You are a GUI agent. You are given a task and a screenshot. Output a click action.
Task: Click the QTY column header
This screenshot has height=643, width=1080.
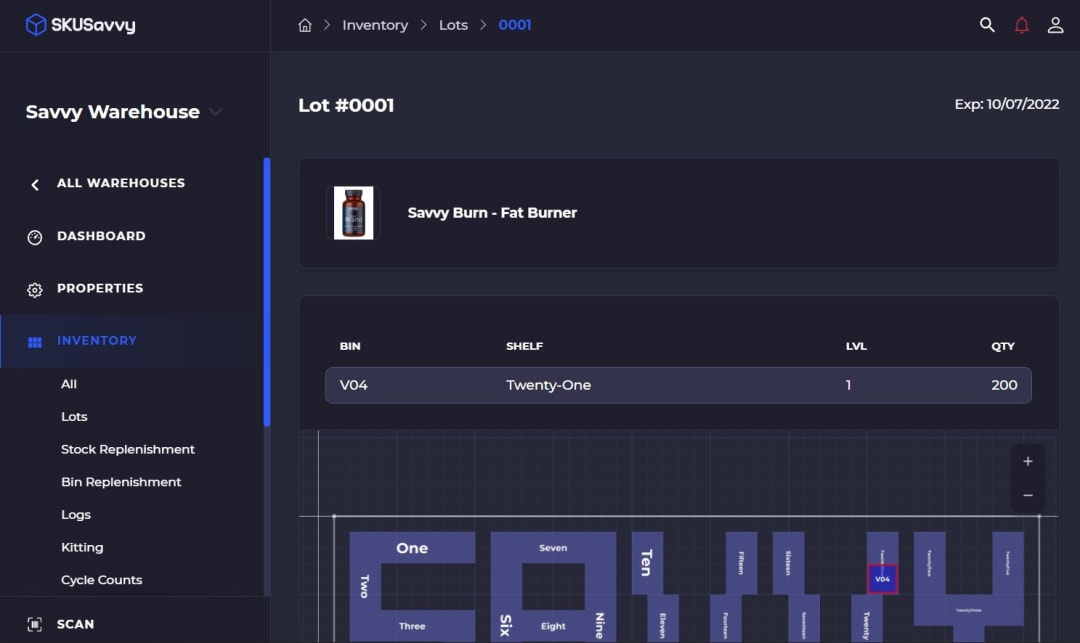[1003, 346]
